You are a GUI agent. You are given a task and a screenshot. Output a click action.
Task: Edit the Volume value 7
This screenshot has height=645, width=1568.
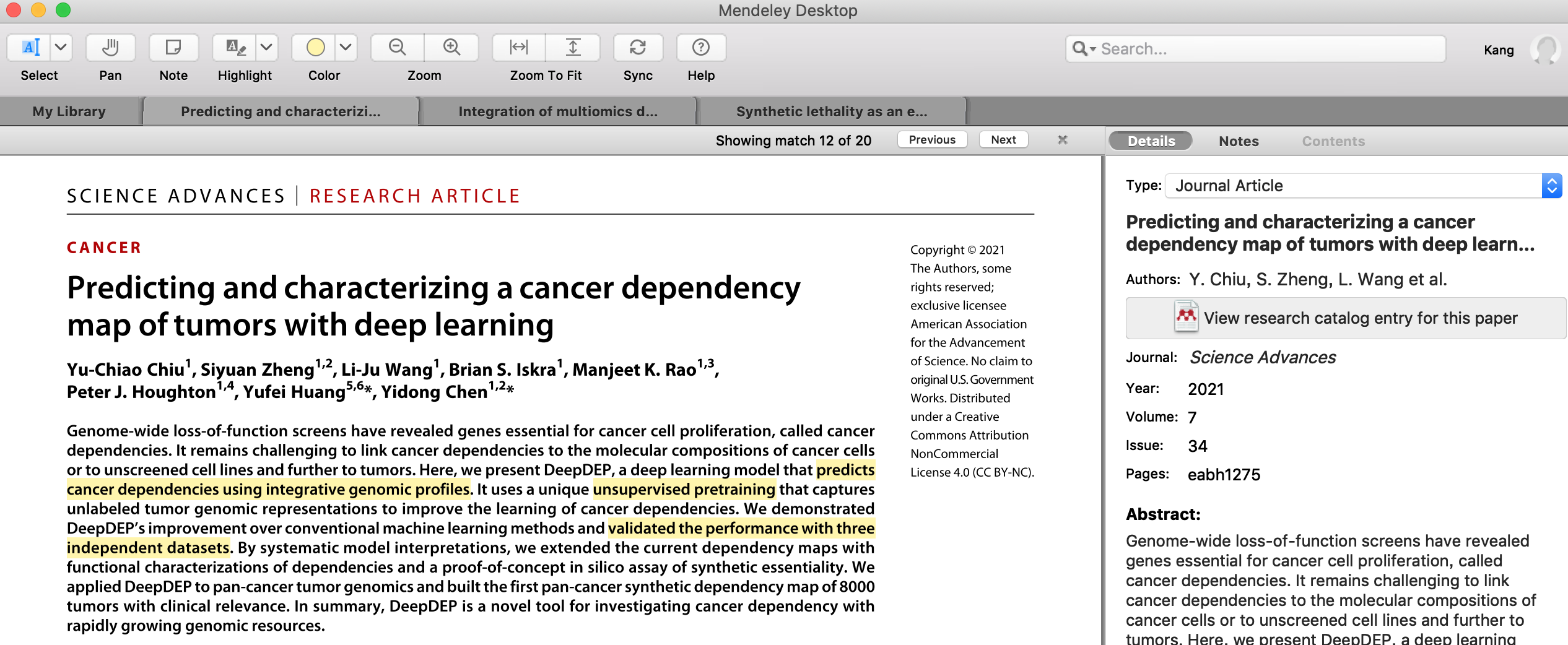click(1192, 418)
